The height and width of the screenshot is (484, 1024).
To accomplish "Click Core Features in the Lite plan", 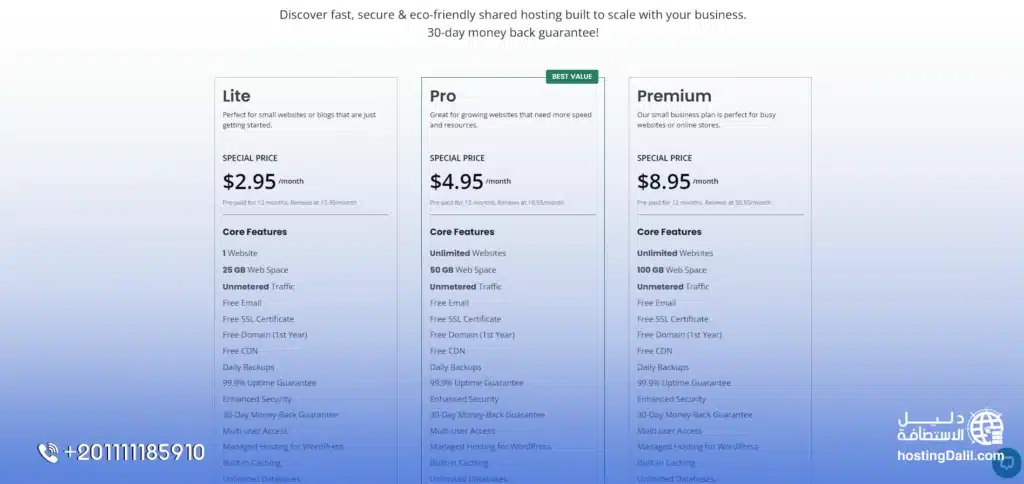I will (x=255, y=232).
